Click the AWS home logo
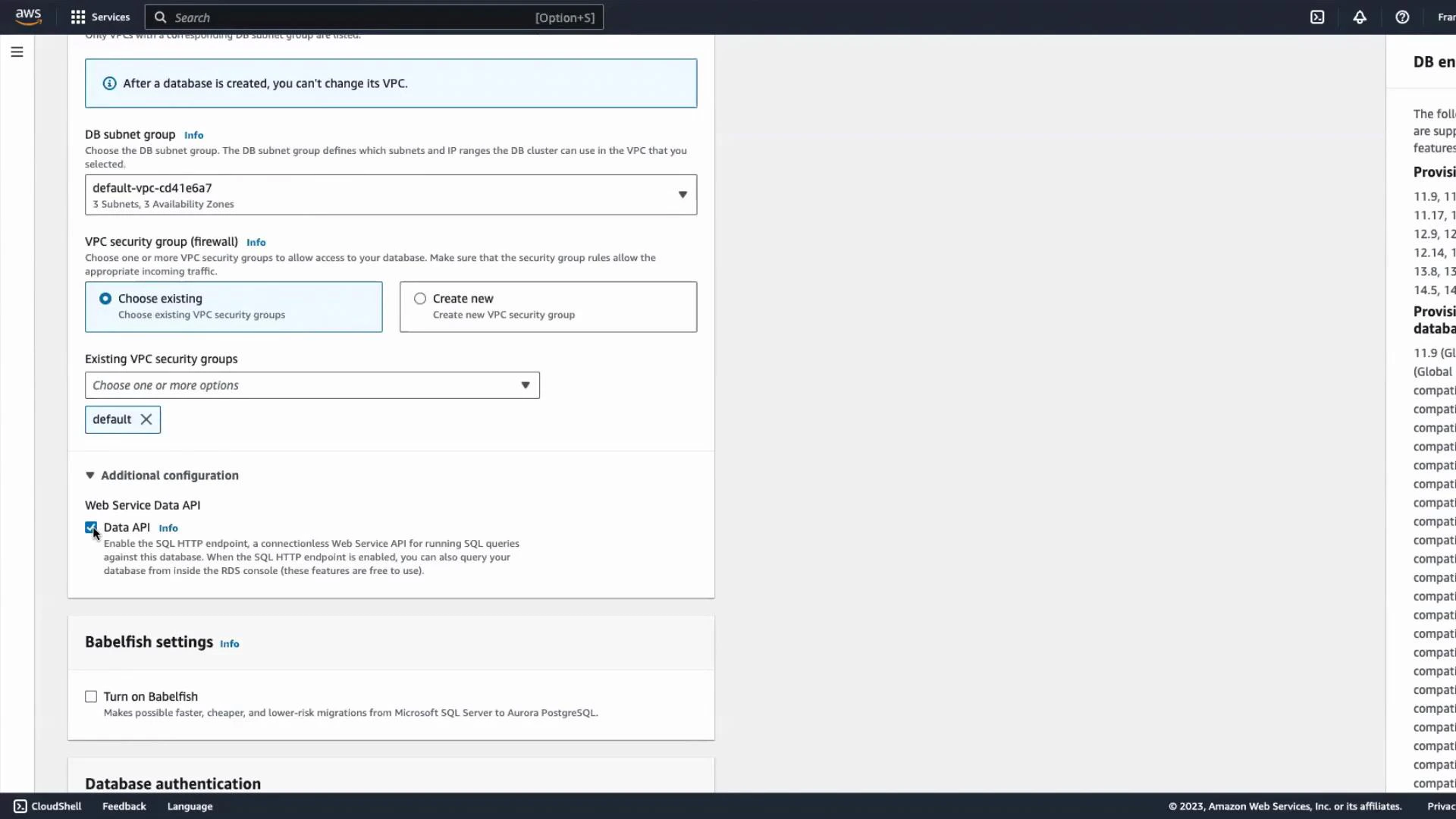Image resolution: width=1456 pixels, height=819 pixels. (x=28, y=17)
